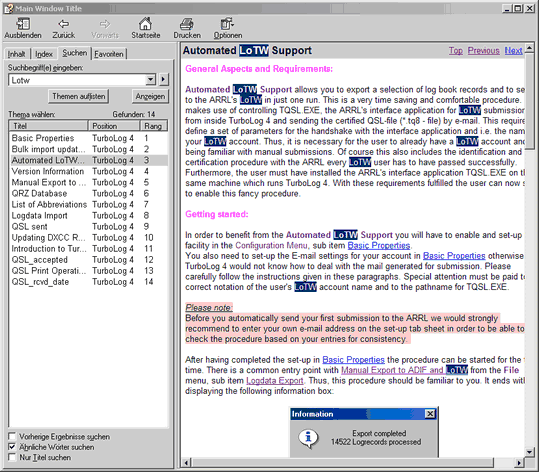Go back with the Zurück arrow
Screen dimensions: 539x472
pos(64,24)
